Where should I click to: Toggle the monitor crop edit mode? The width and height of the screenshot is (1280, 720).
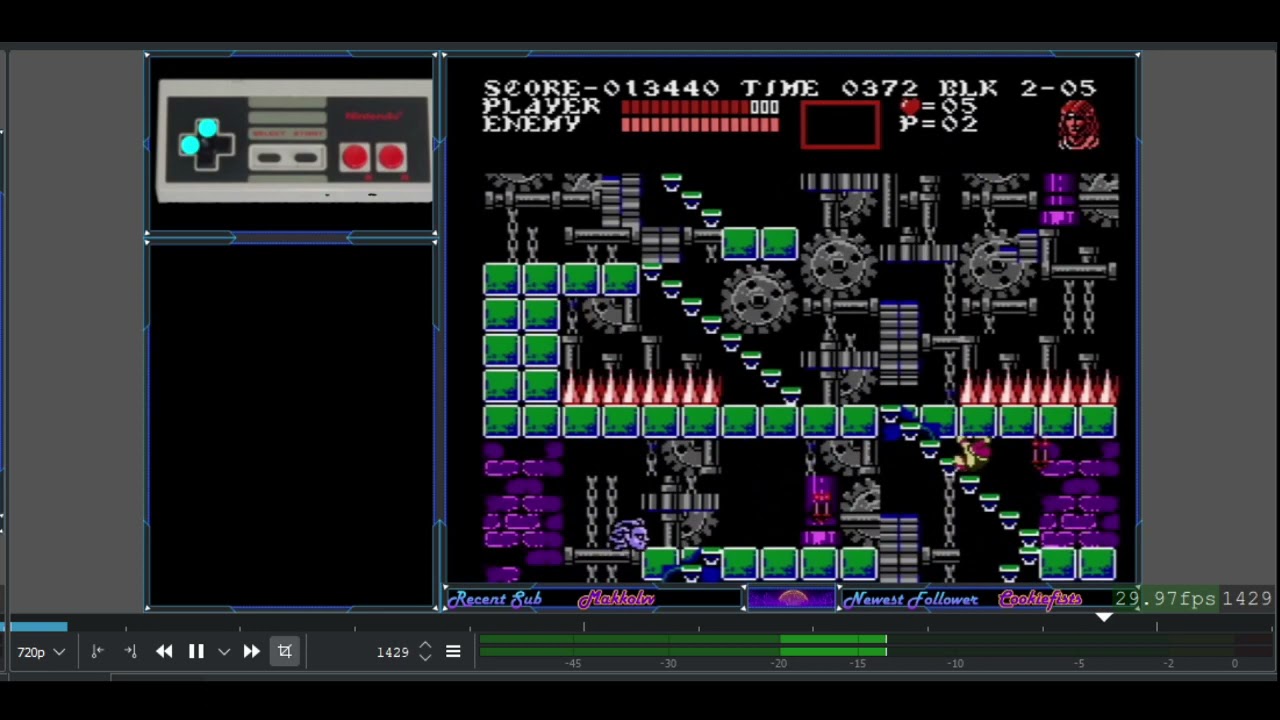tap(285, 652)
